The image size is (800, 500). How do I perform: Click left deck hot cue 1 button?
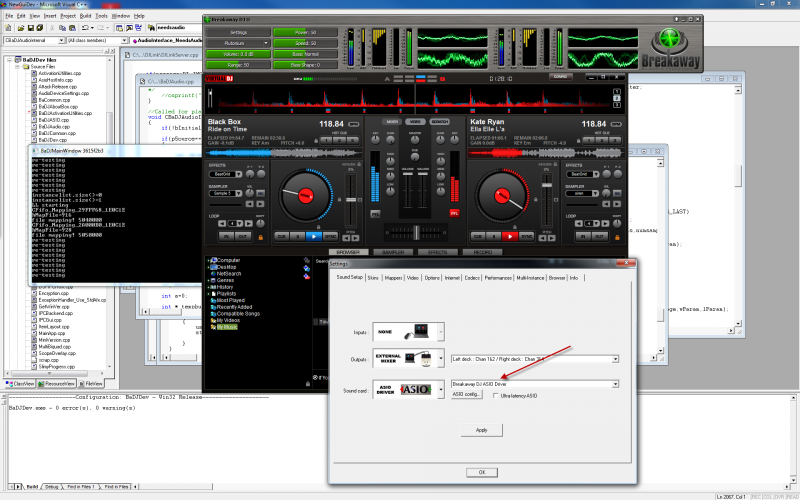326,140
